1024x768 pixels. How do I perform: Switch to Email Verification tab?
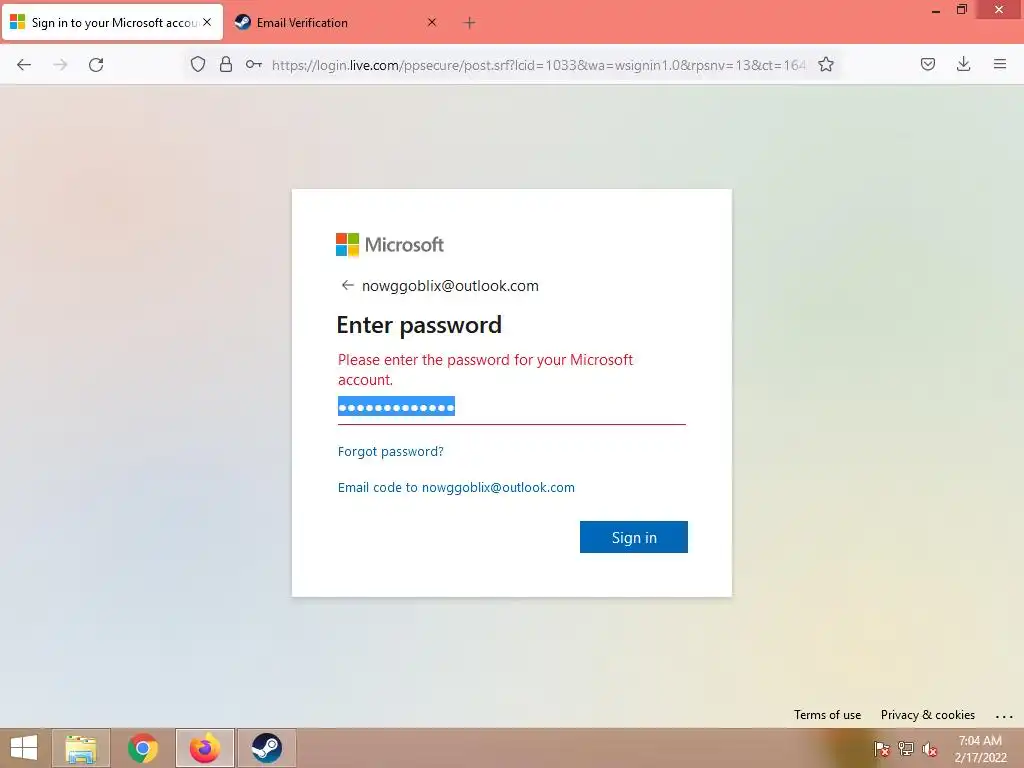(x=336, y=22)
